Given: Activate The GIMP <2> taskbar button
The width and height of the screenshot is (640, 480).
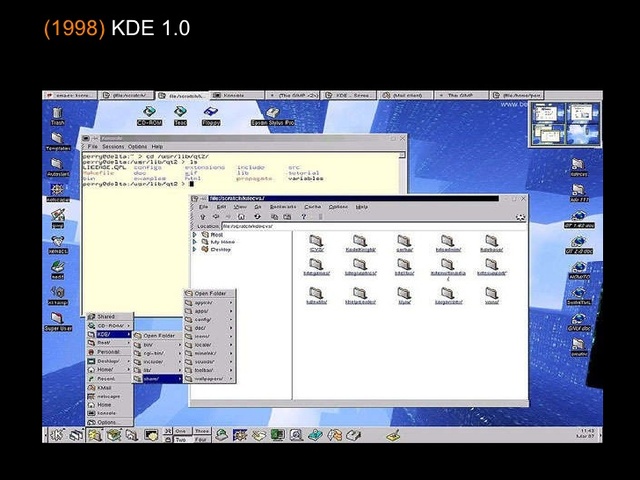Looking at the screenshot, I should (292, 95).
